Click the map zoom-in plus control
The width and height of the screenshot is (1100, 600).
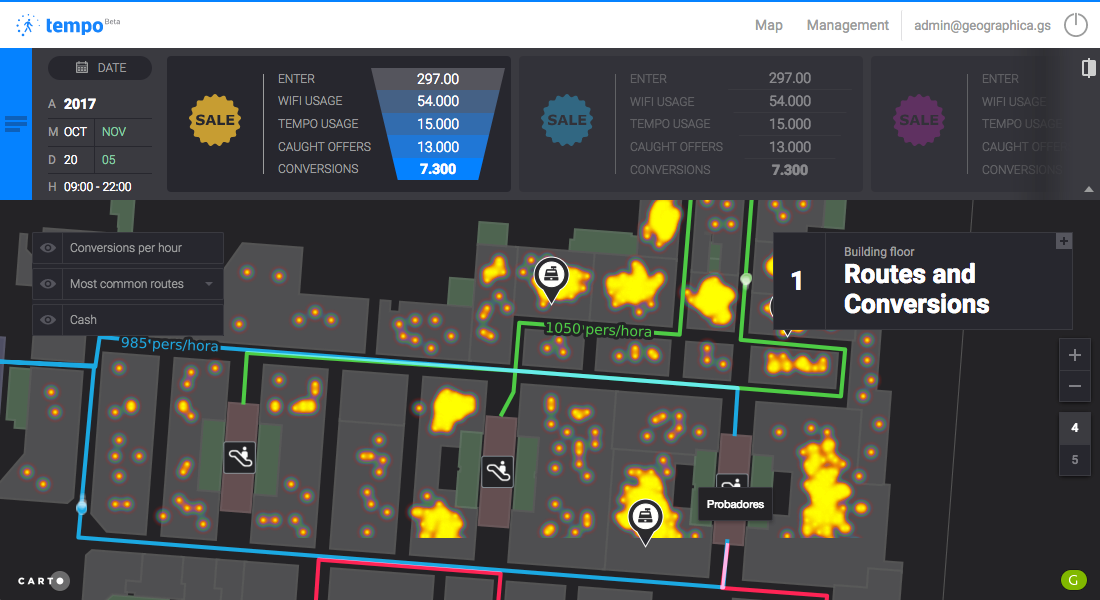click(1074, 354)
